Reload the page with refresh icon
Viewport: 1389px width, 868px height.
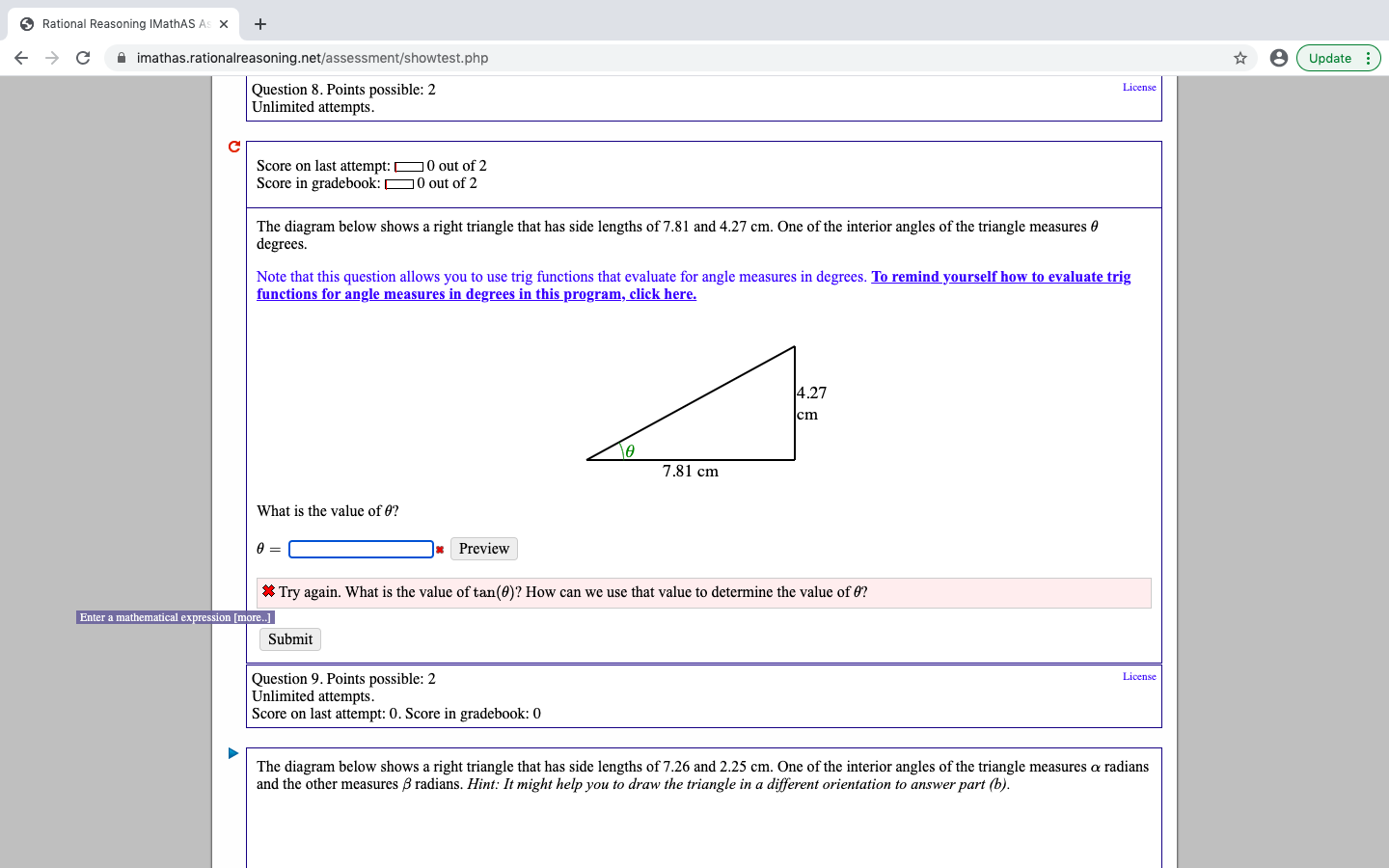coord(82,58)
